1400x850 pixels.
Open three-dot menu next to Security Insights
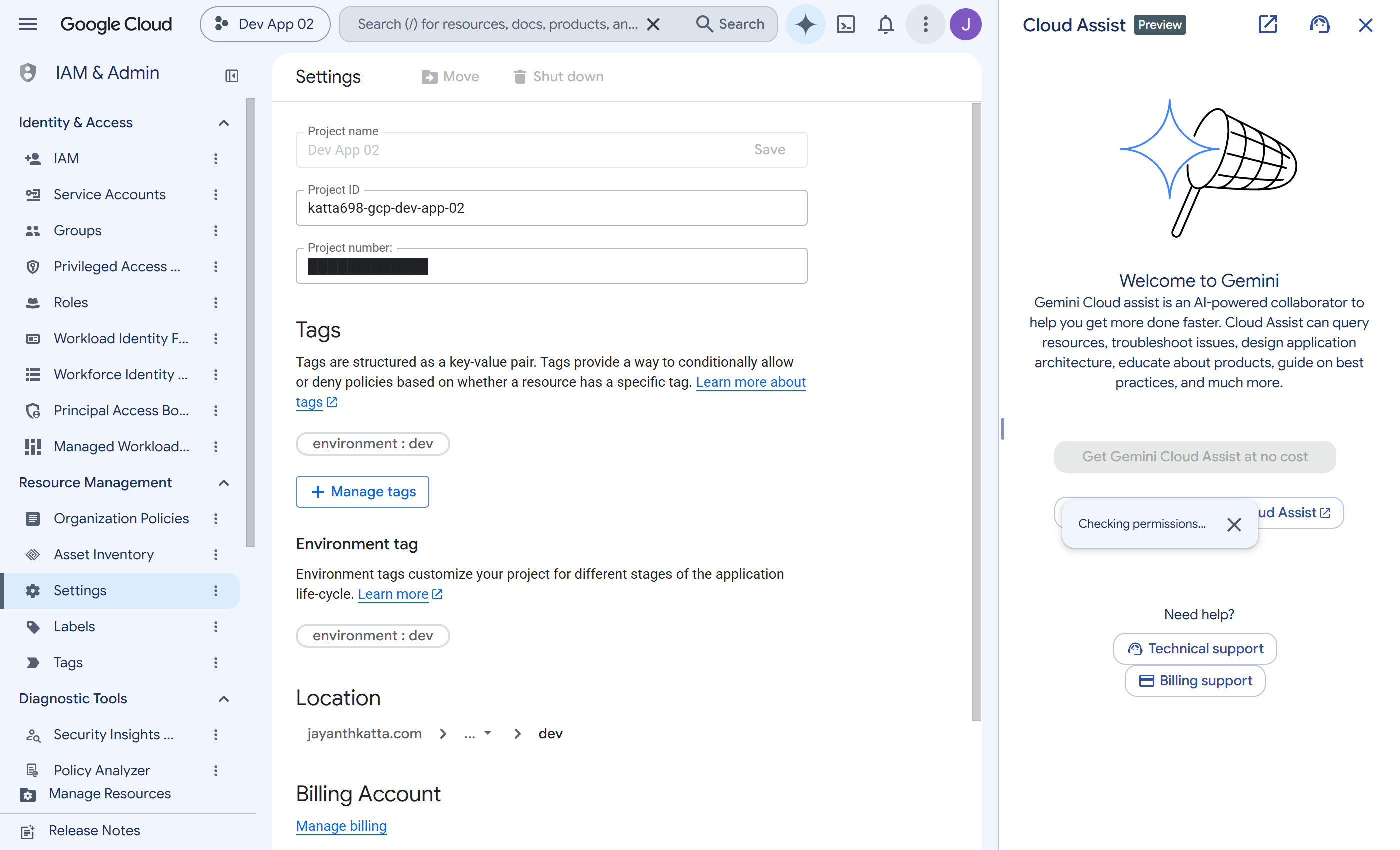point(216,734)
